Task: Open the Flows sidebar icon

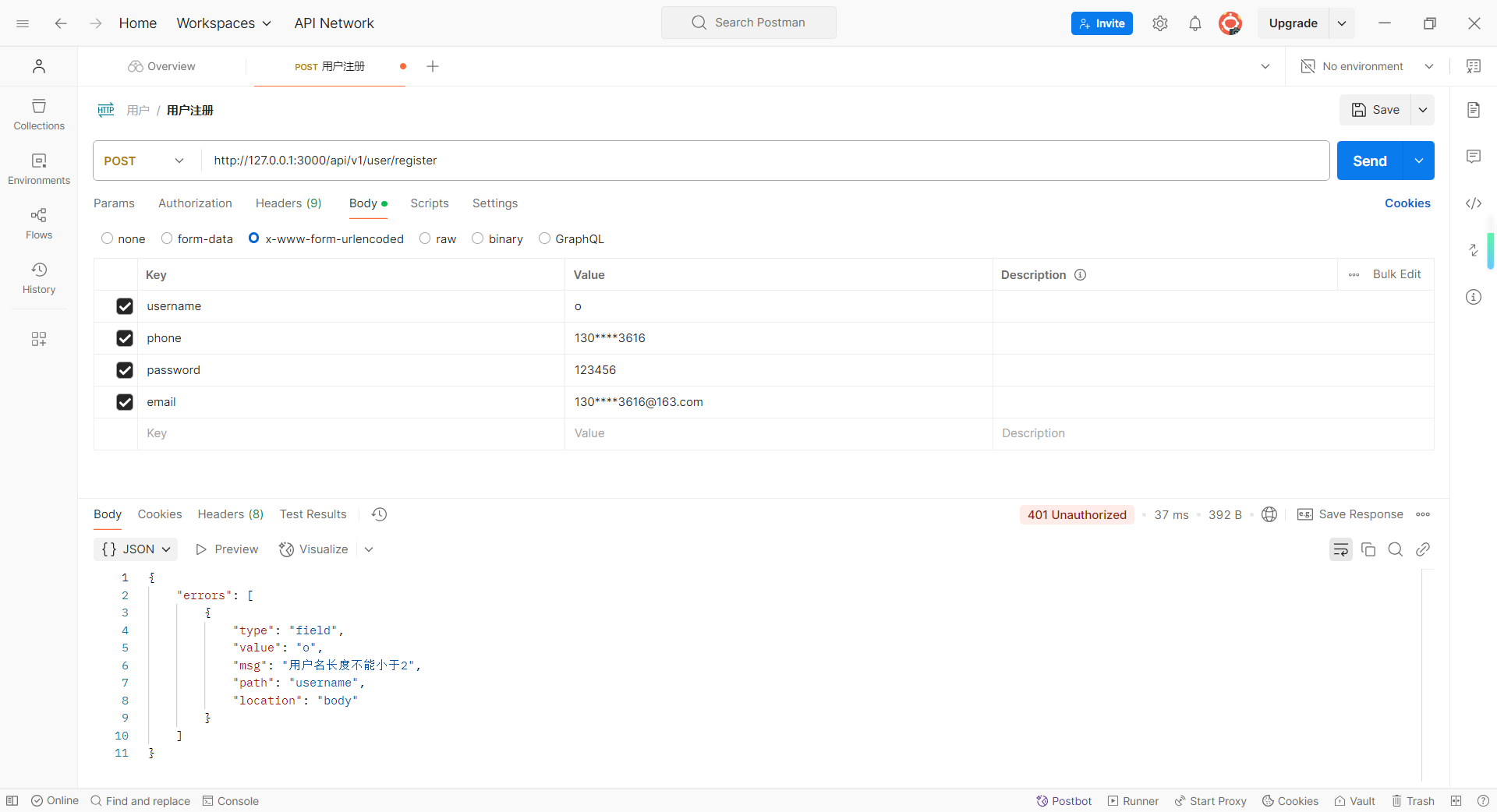Action: pos(39,223)
